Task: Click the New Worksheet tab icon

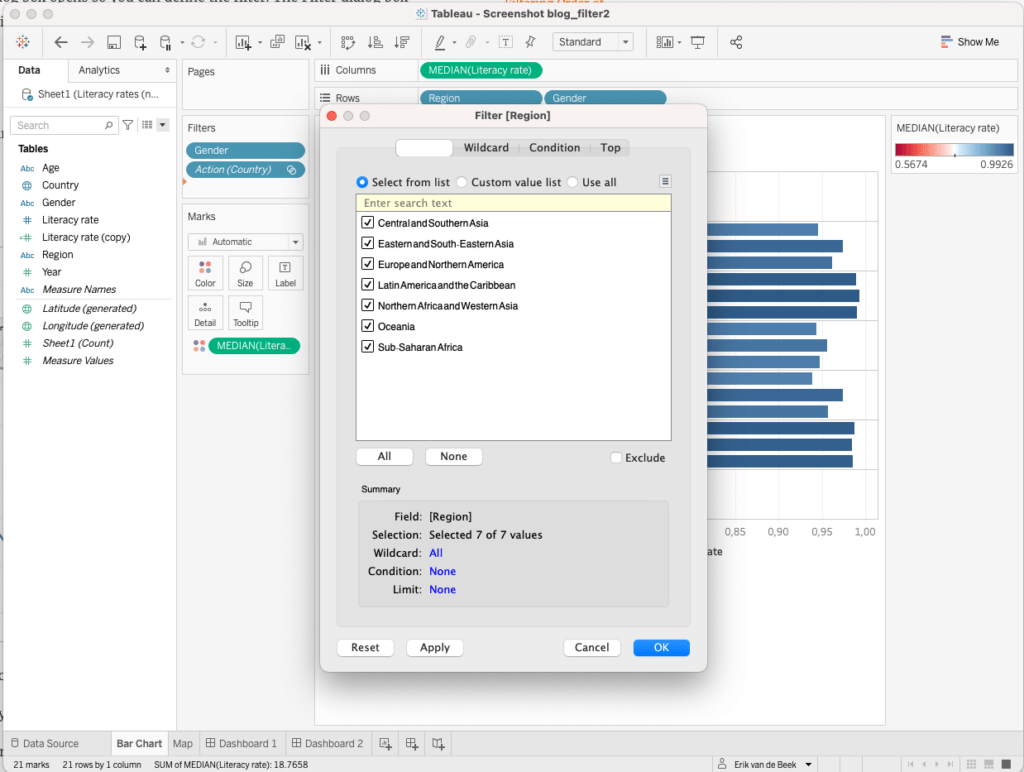Action: coord(385,744)
